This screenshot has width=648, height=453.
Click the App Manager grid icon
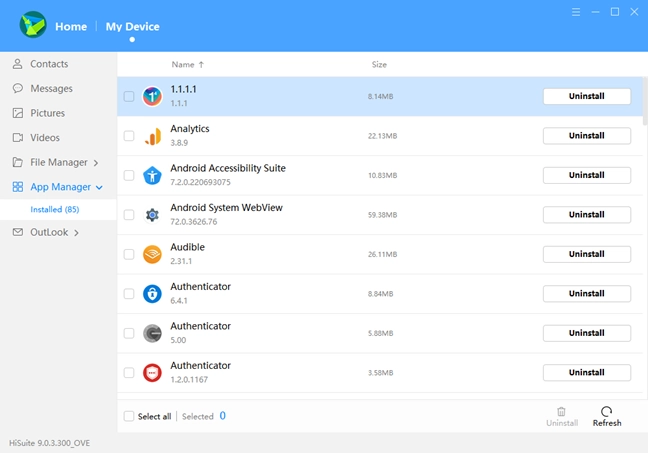click(x=18, y=187)
